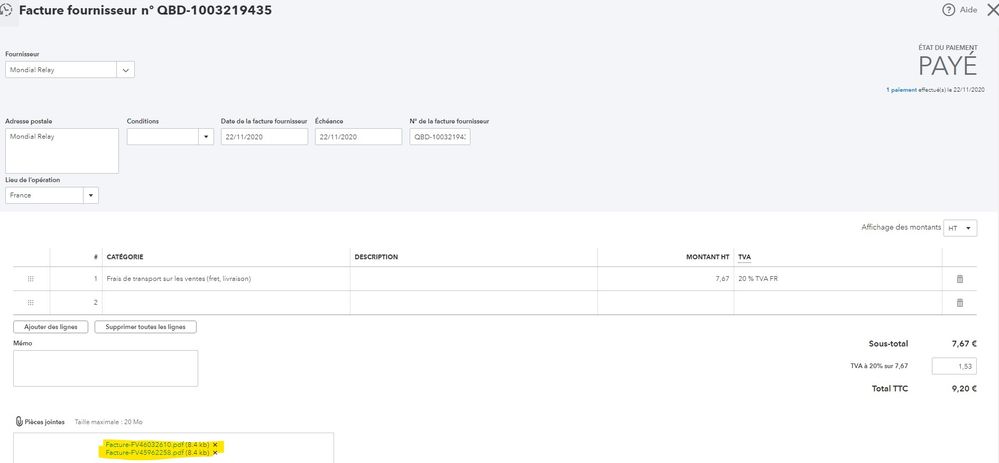999x463 pixels.
Task: Open the 1 paiement link
Action: [x=901, y=90]
